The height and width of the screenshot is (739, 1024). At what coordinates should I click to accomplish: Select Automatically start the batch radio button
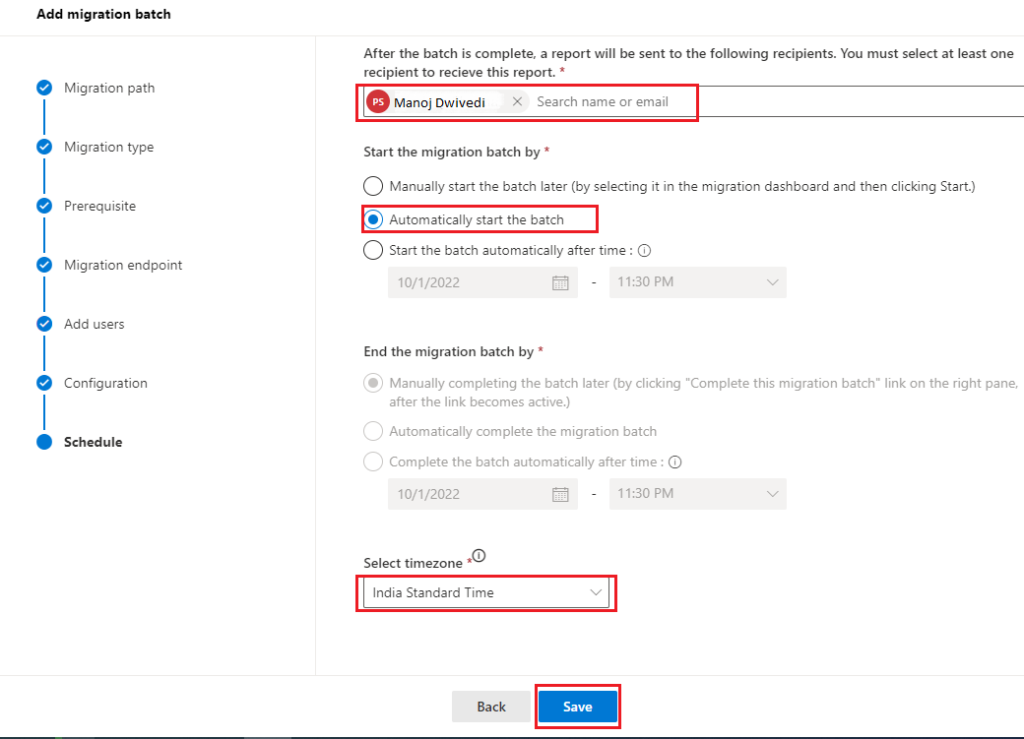coord(373,220)
